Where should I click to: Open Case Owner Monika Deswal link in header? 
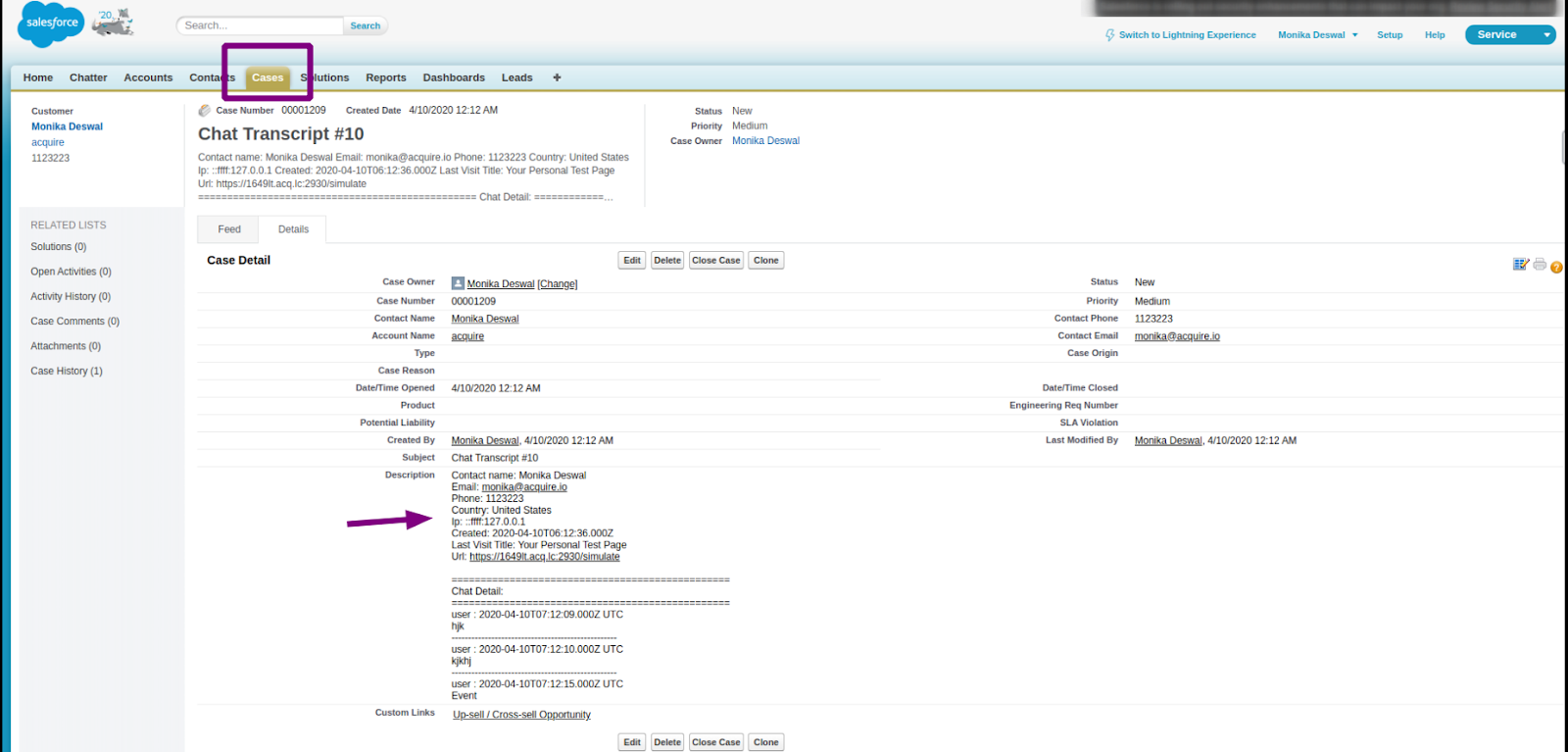point(765,141)
